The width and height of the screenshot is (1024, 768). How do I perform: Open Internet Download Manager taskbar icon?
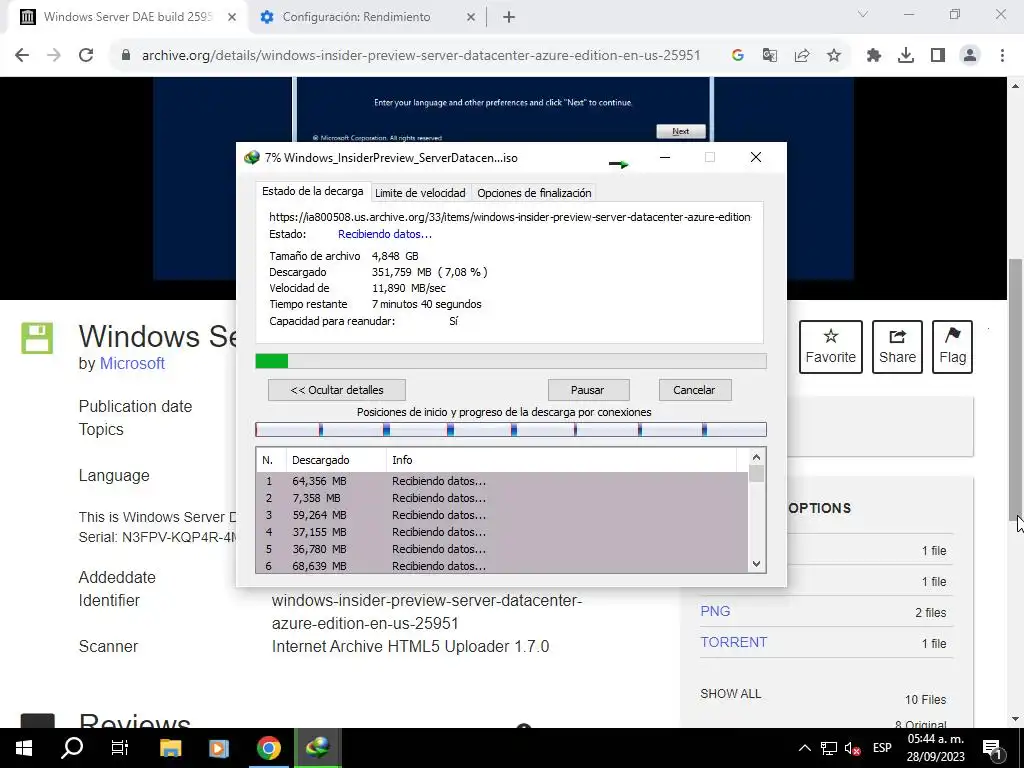tap(318, 748)
